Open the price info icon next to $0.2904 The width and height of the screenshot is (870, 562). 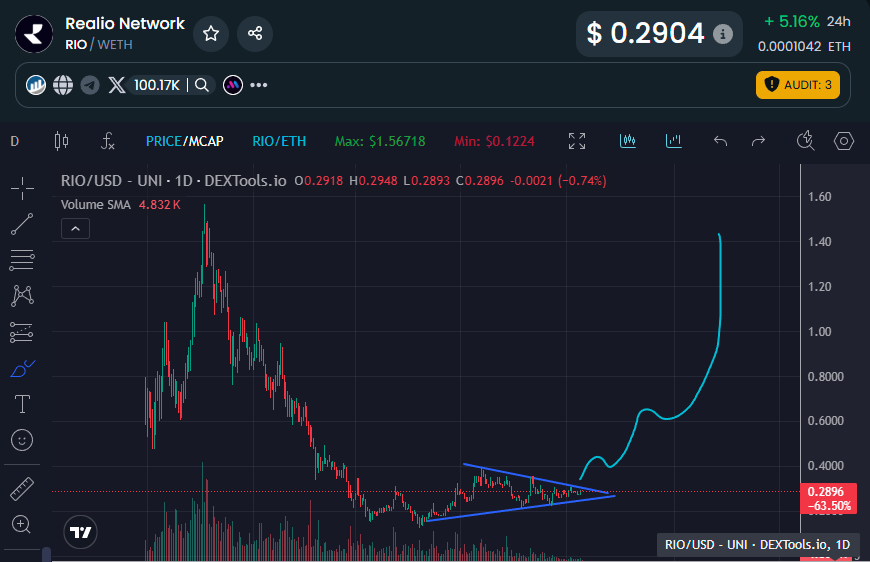coord(722,34)
